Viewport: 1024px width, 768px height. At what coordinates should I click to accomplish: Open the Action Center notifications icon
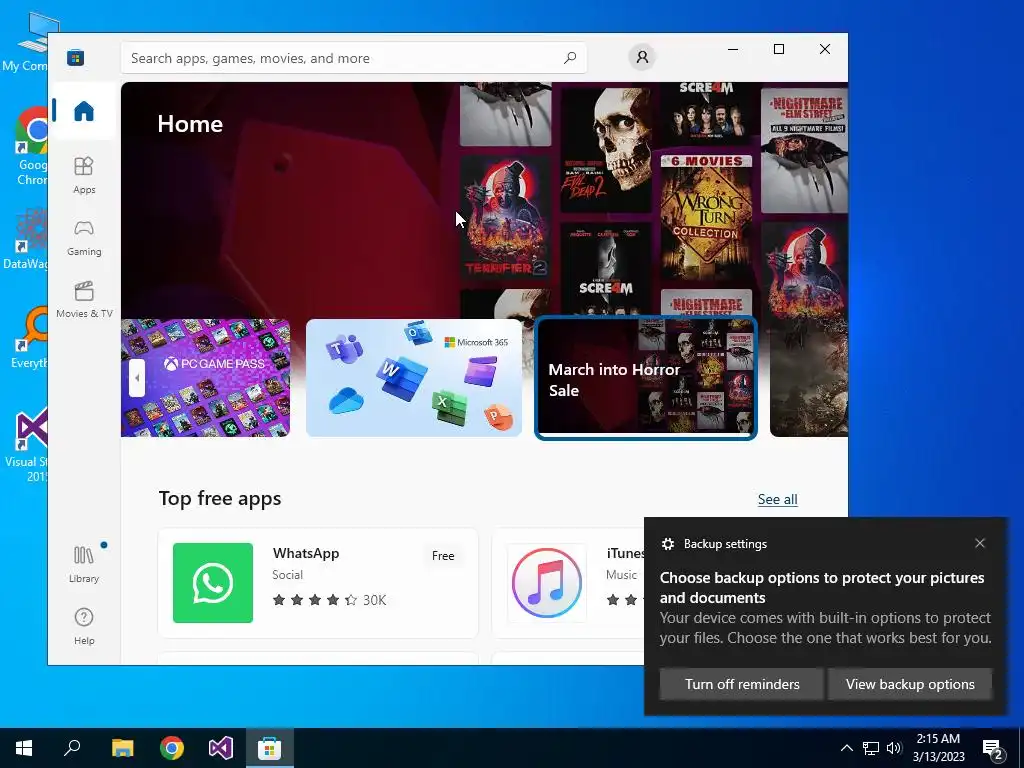tap(993, 748)
